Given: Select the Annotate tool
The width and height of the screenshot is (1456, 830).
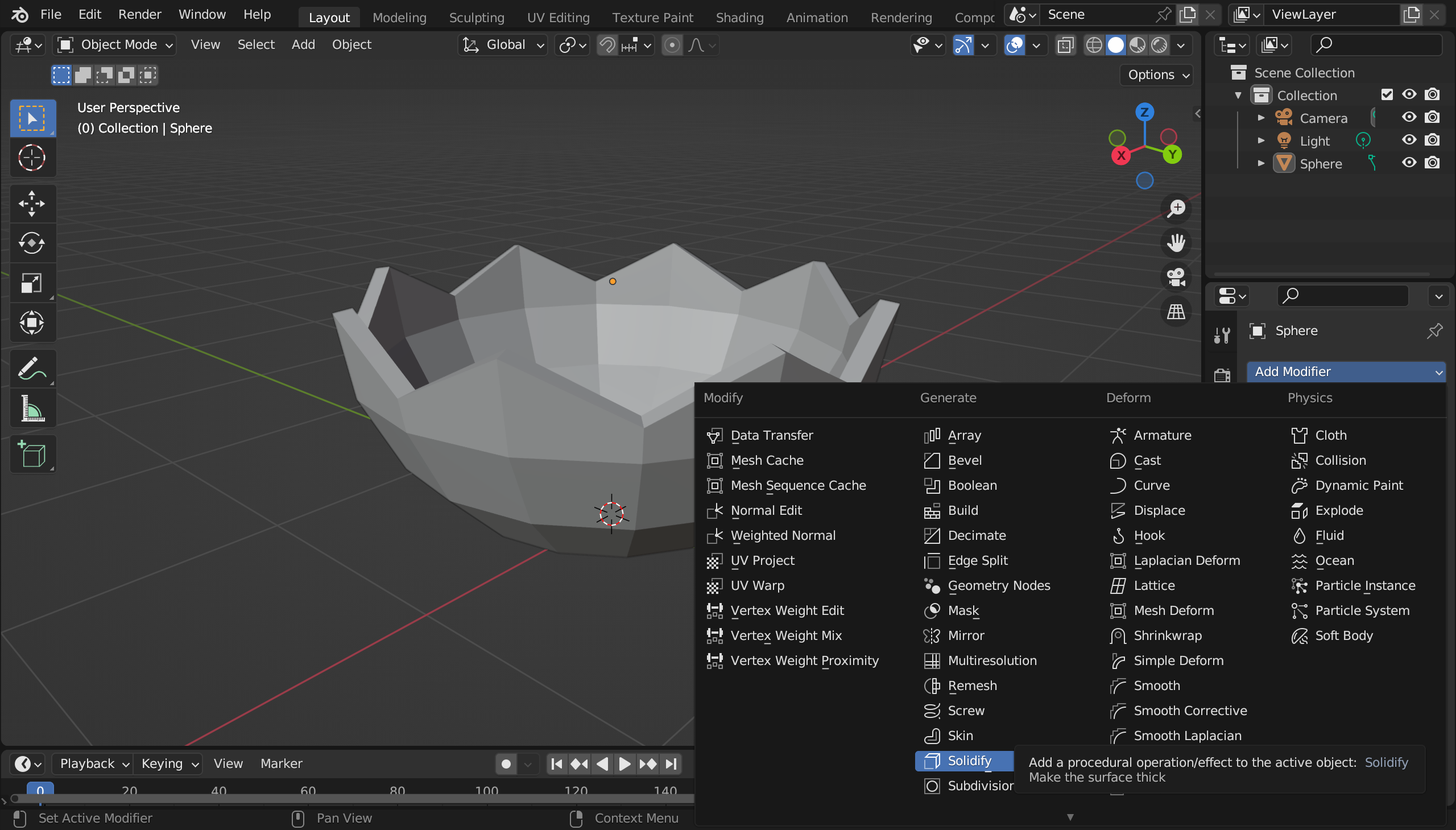Looking at the screenshot, I should 32,368.
